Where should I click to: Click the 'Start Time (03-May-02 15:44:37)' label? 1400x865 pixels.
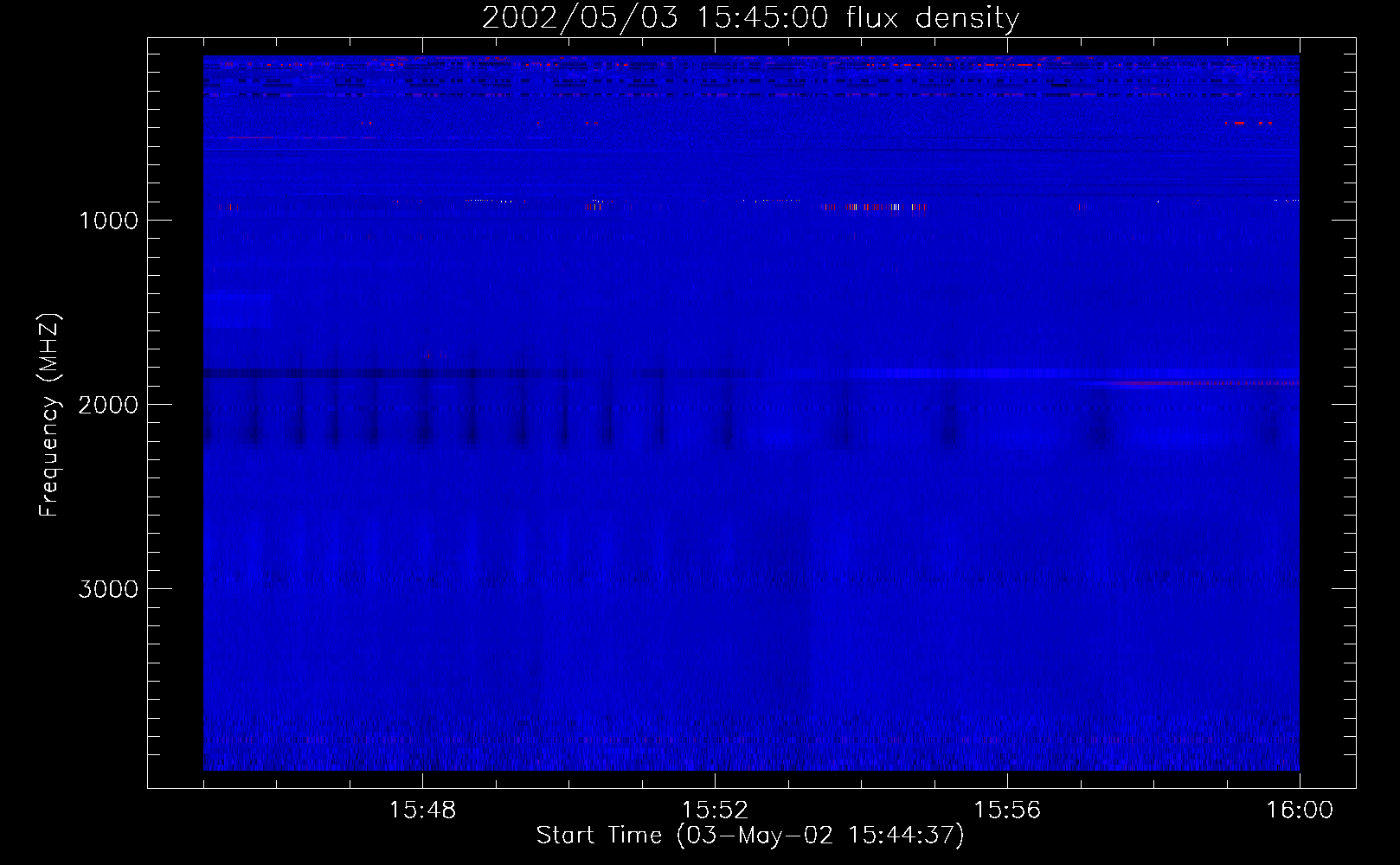(x=750, y=836)
